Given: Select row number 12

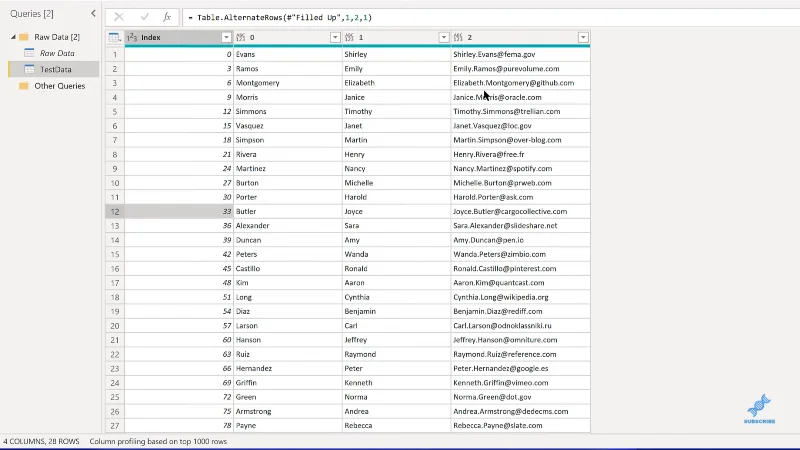Looking at the screenshot, I should (x=115, y=211).
